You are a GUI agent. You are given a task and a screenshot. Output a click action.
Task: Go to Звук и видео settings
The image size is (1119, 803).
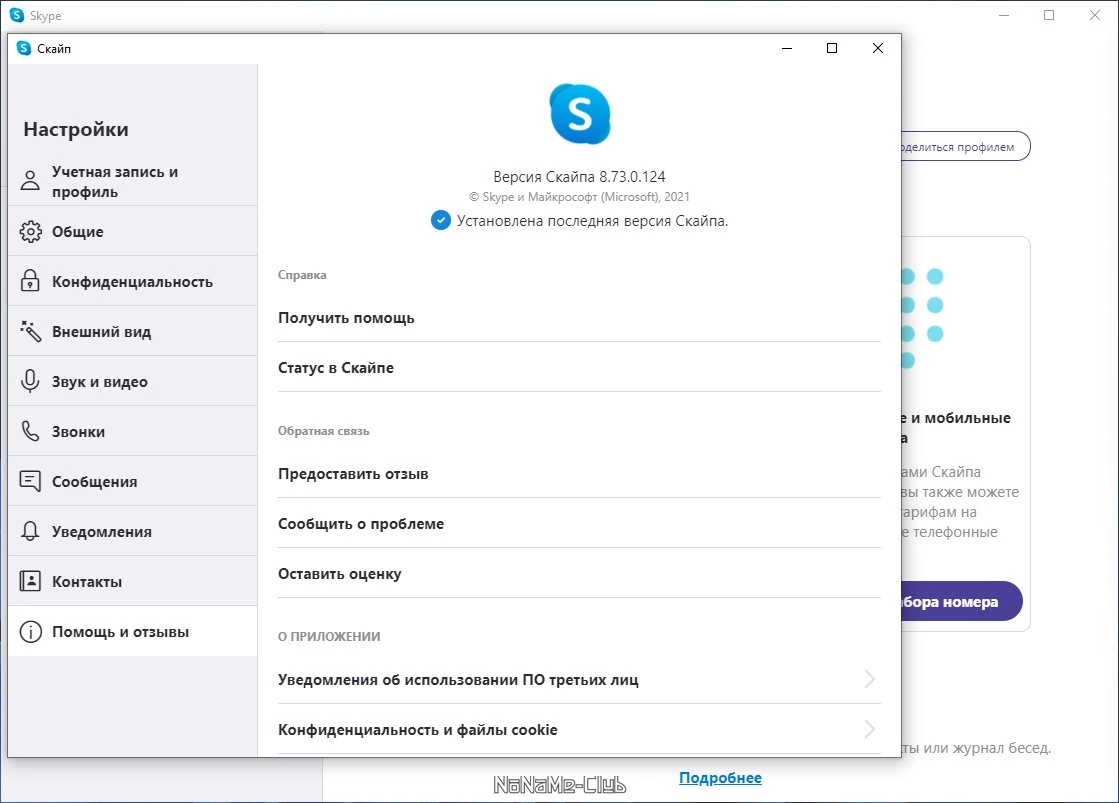(133, 381)
